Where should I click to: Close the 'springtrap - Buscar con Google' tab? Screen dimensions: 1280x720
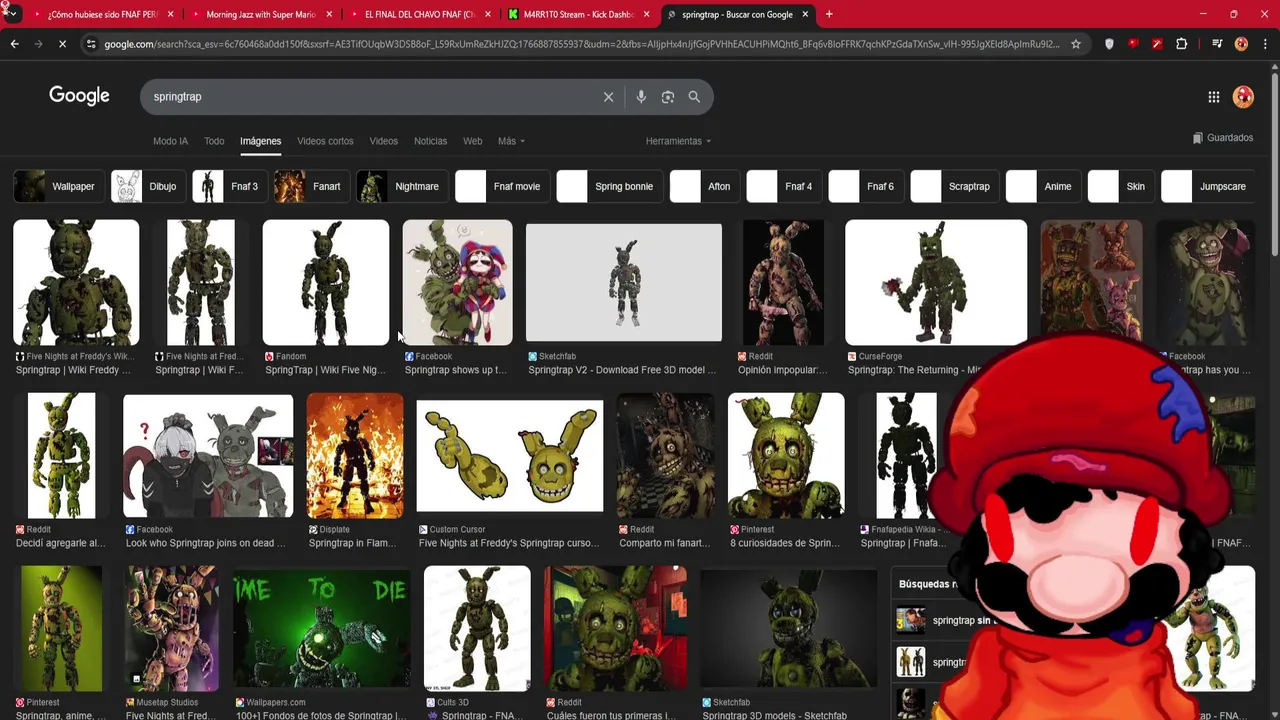[x=805, y=14]
